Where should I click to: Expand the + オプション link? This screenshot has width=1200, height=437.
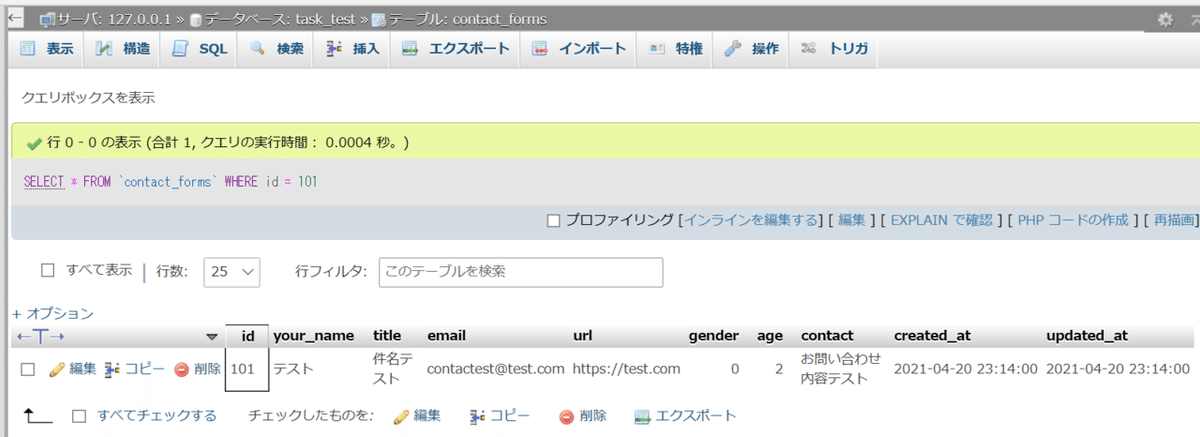53,313
